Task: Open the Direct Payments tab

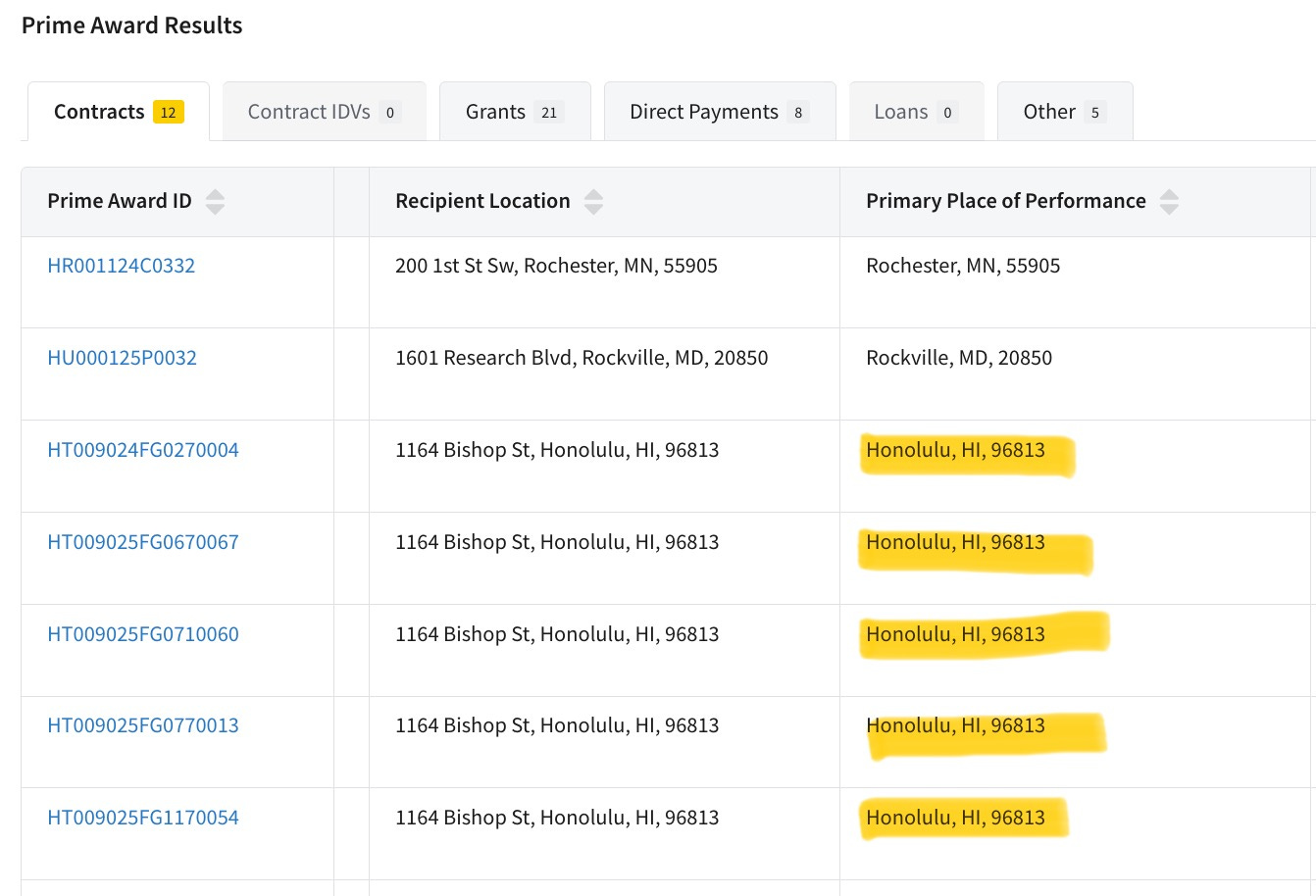Action: coord(720,112)
